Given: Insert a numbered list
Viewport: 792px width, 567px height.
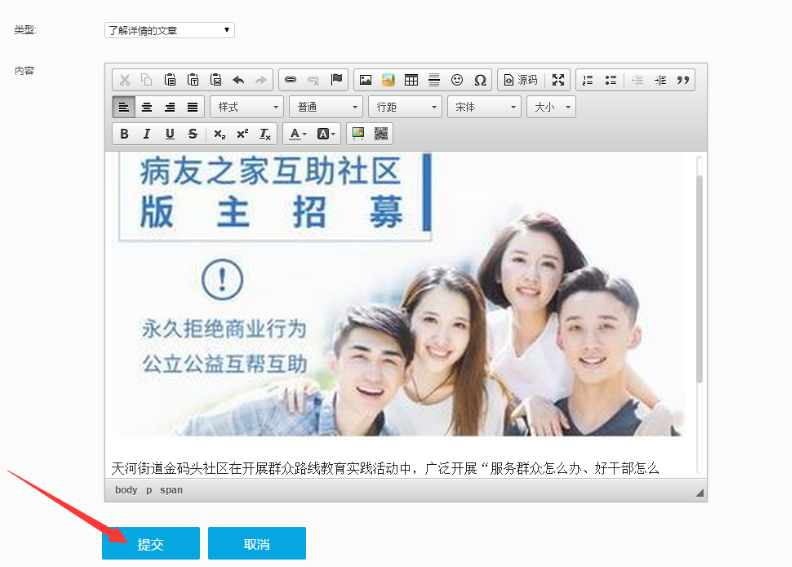Looking at the screenshot, I should 587,80.
